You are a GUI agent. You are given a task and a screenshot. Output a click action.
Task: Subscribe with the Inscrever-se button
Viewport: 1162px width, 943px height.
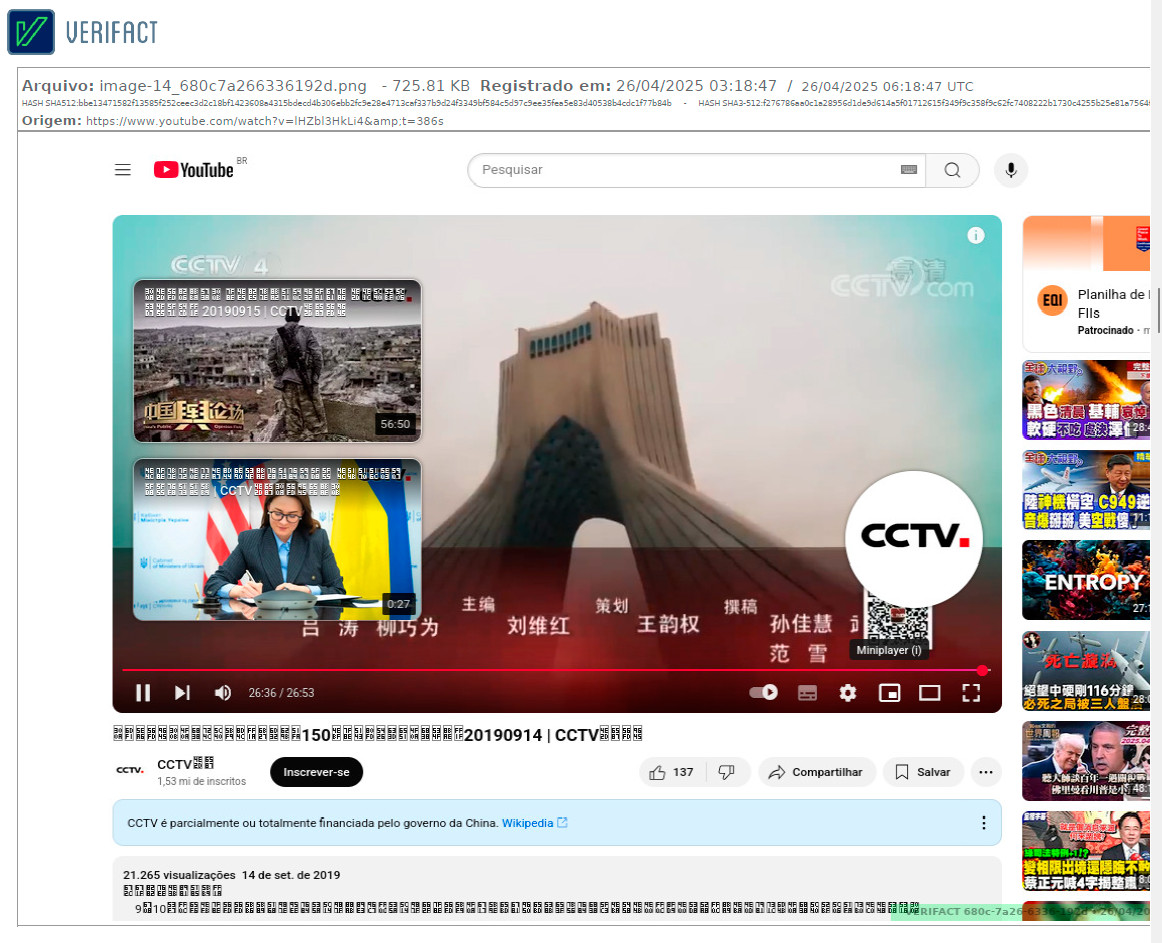(x=316, y=772)
